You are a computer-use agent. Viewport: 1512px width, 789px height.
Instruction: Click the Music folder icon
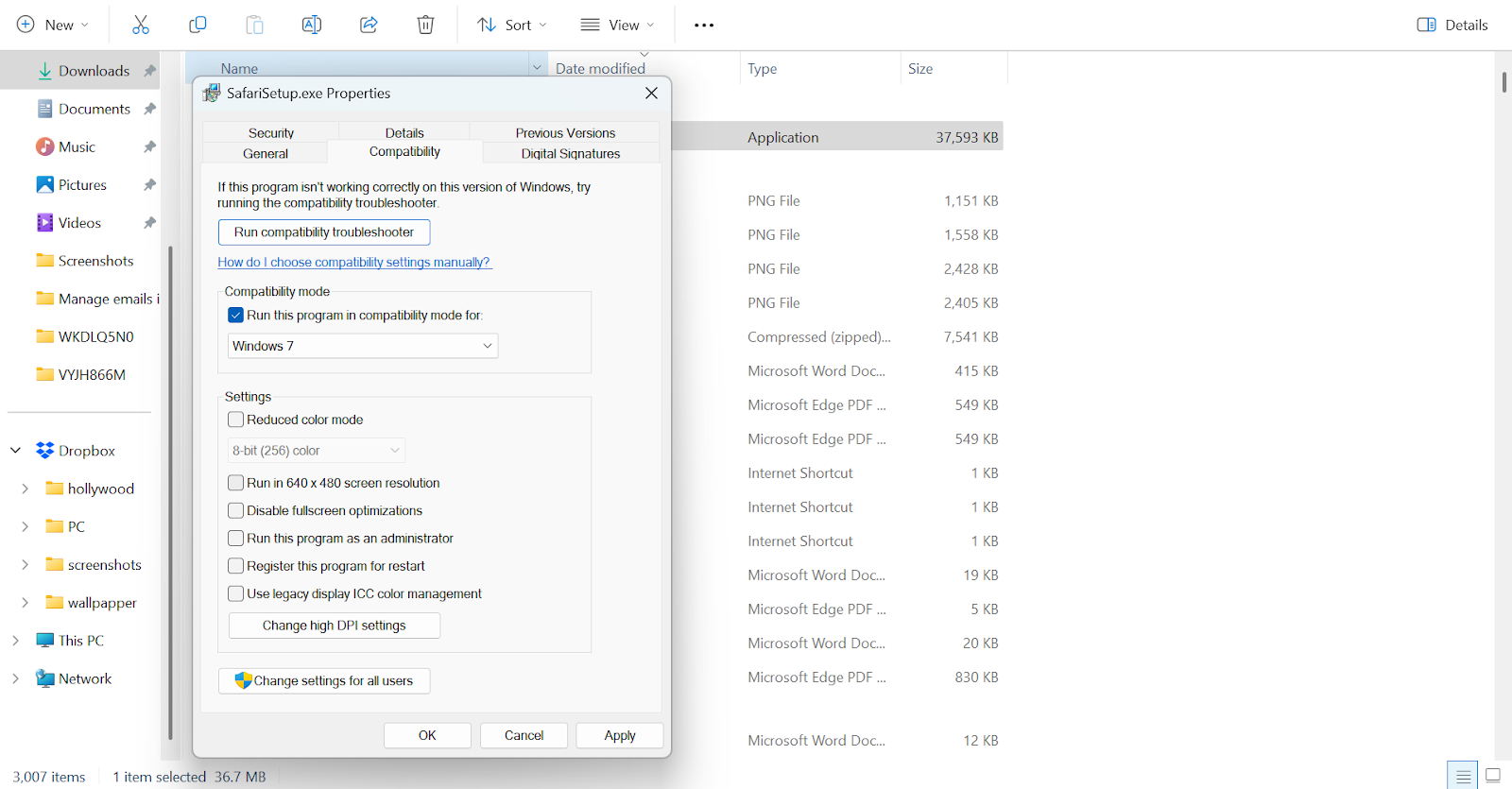[44, 146]
